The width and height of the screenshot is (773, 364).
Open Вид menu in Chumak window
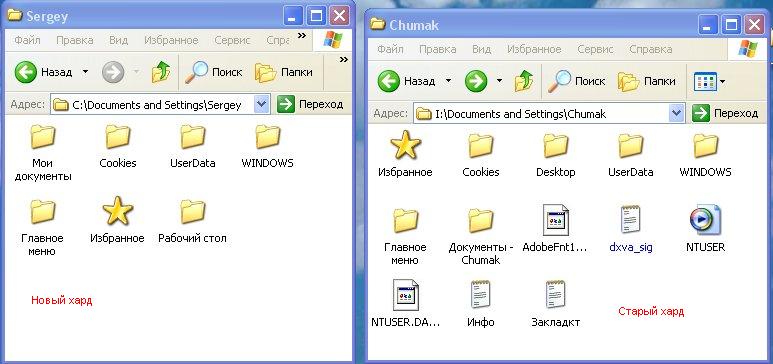[481, 49]
